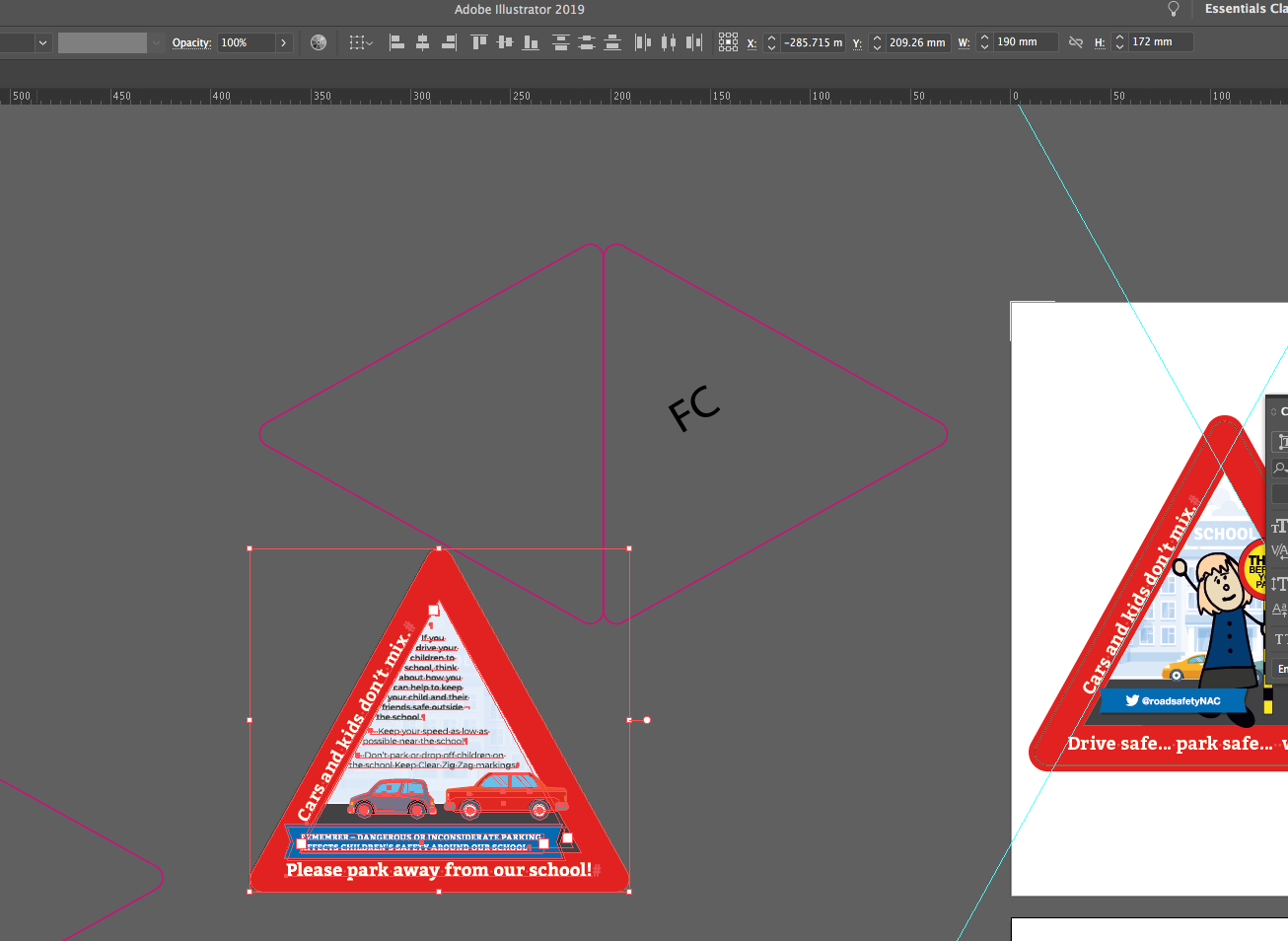
Task: Apply Vertical Align Bottom
Action: coord(531,42)
